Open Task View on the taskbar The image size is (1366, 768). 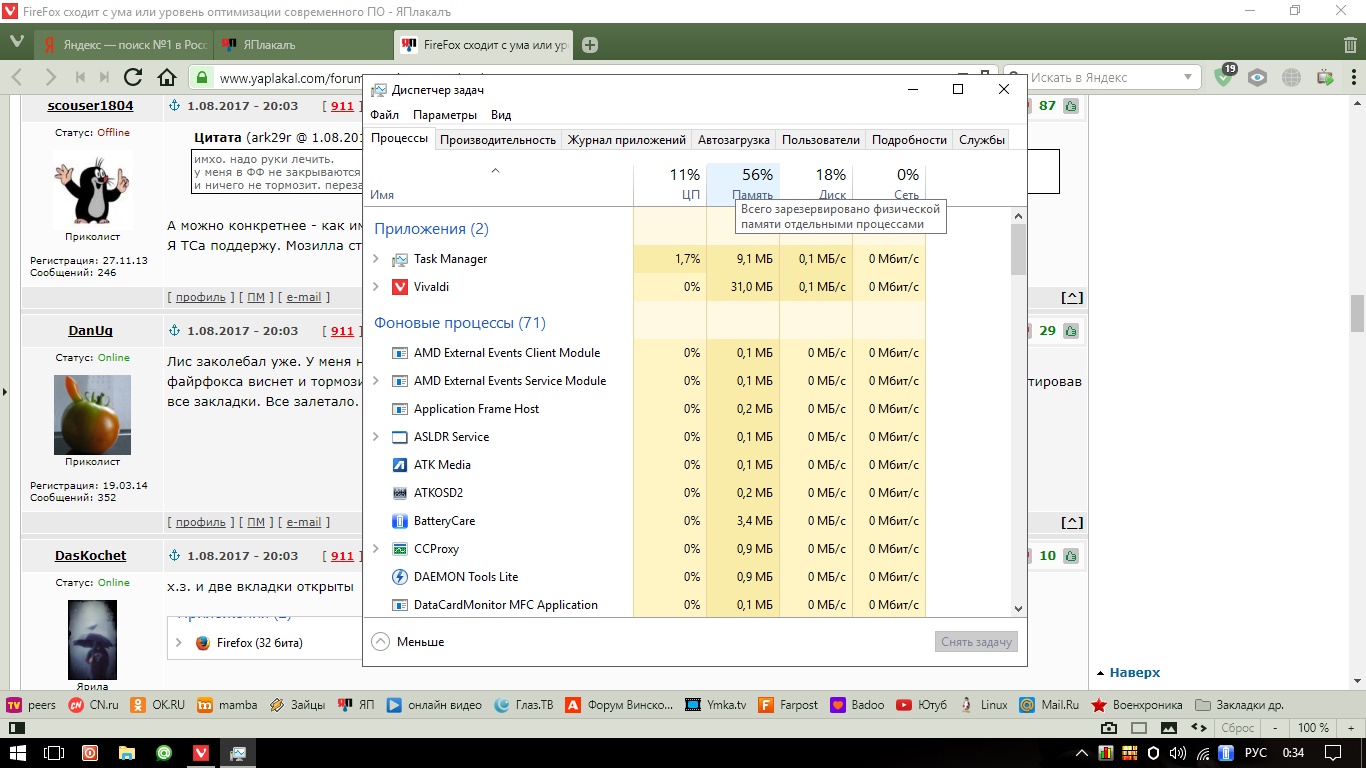[54, 752]
